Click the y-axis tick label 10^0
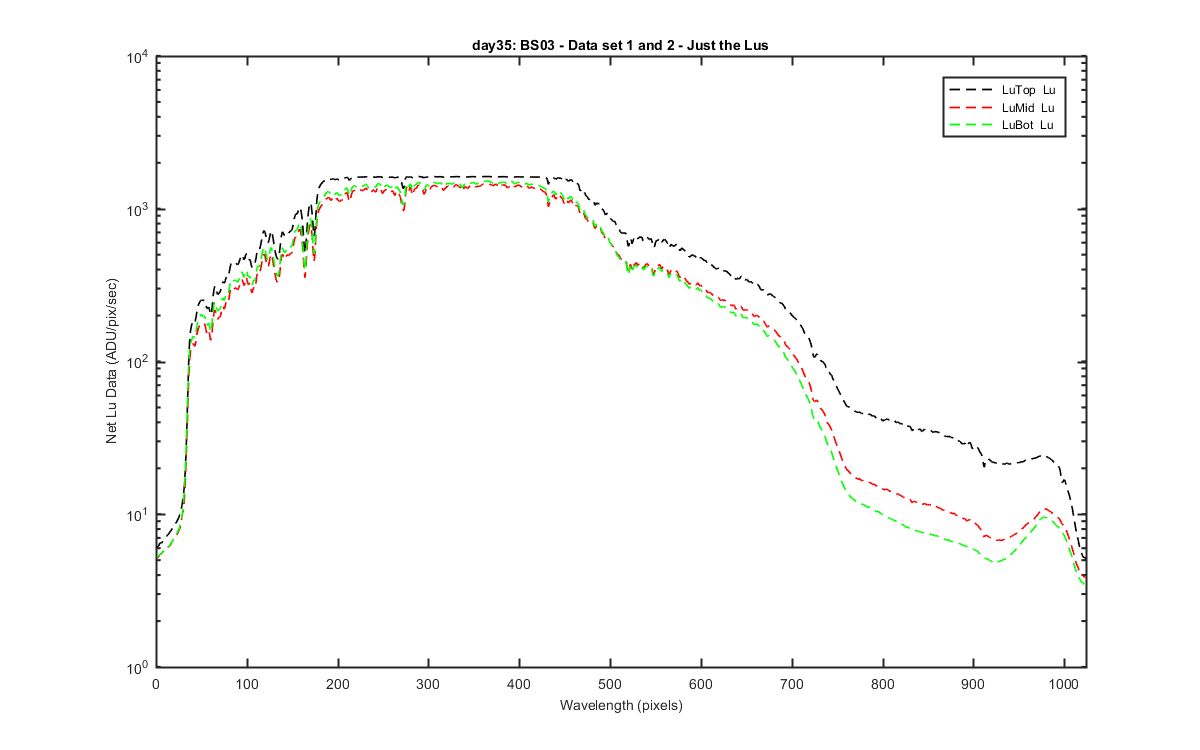This screenshot has height=750, width=1200. coord(138,666)
